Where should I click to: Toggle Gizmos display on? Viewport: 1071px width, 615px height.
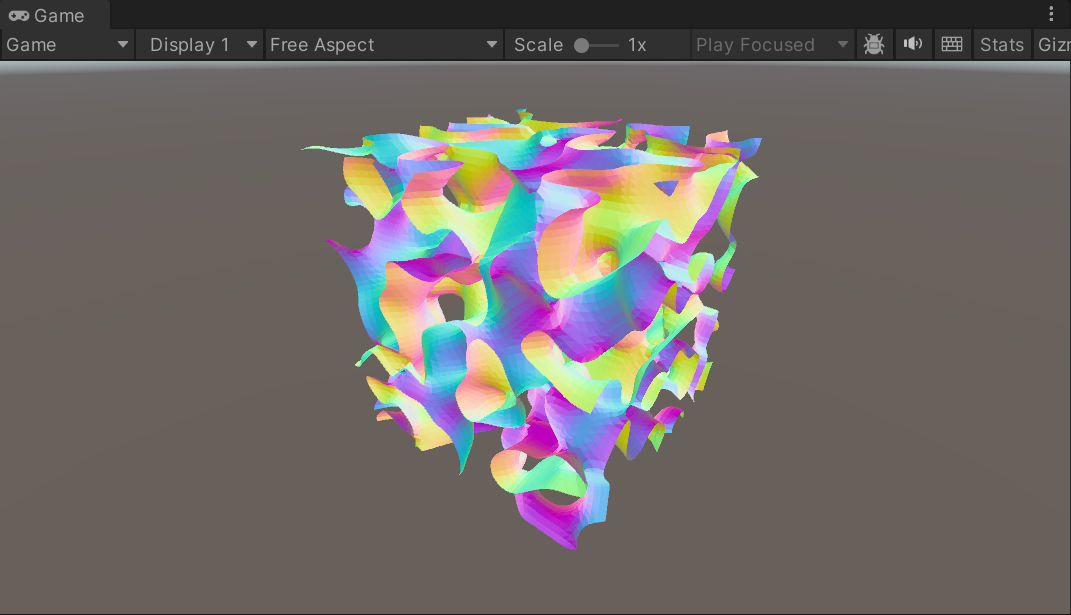[x=1056, y=44]
